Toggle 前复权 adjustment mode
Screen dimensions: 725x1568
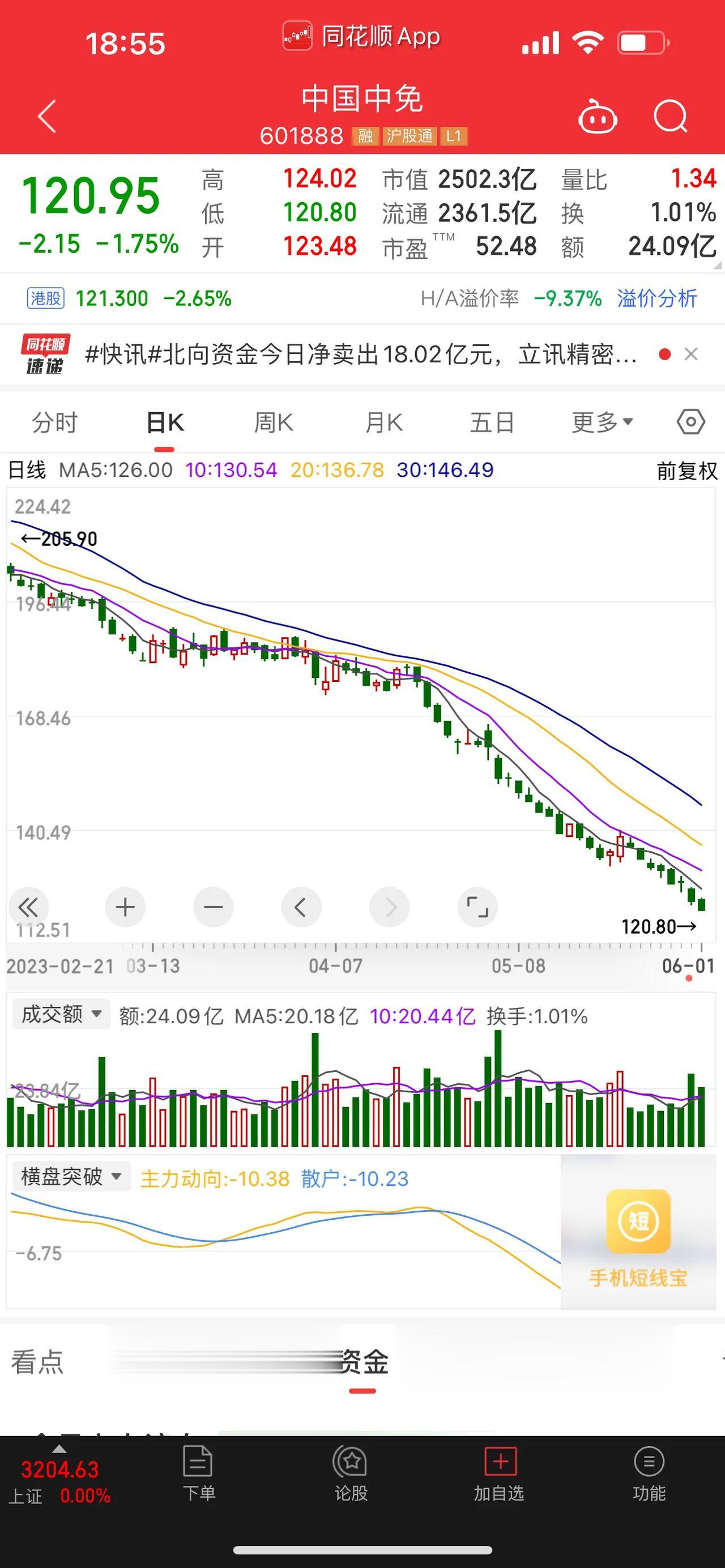687,471
